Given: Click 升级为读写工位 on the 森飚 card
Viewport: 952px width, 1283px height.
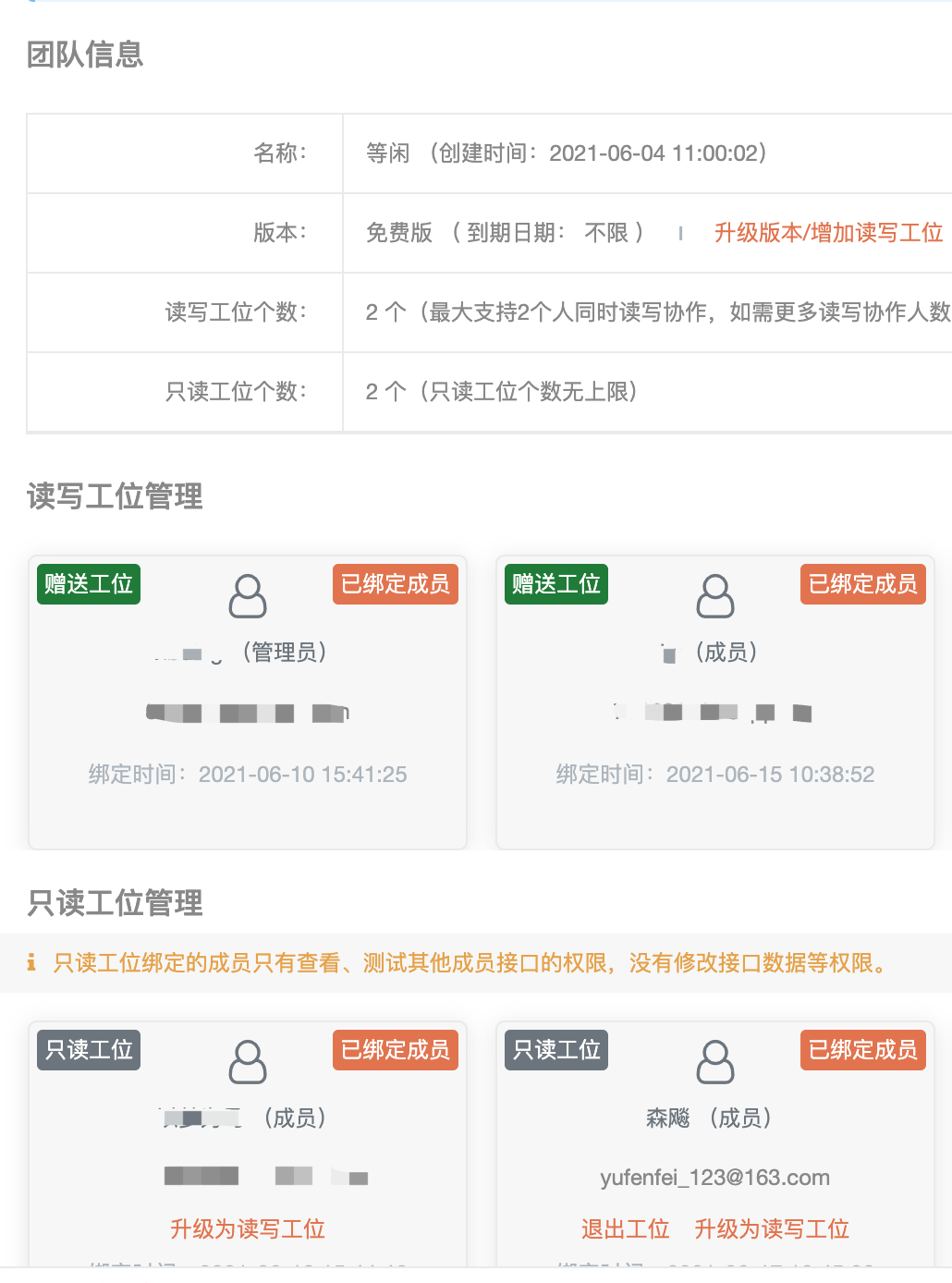Looking at the screenshot, I should [x=772, y=1228].
